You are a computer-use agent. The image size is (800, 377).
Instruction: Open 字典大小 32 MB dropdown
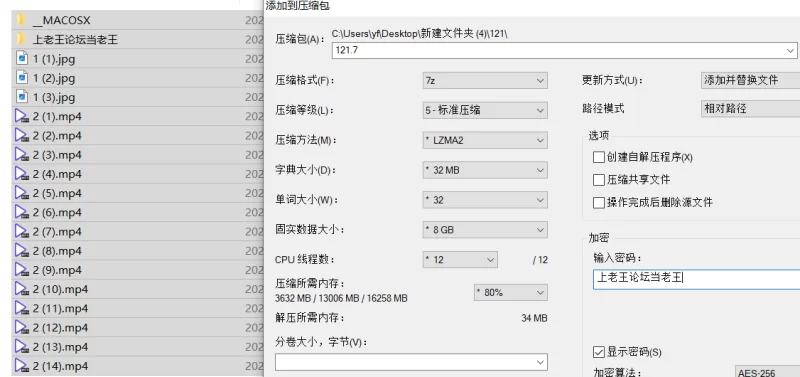click(x=485, y=170)
